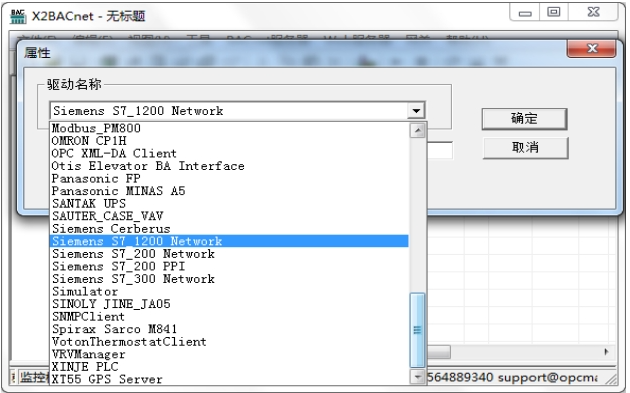
Task: Select XT55 GPS Server entry
Action: (x=229, y=379)
